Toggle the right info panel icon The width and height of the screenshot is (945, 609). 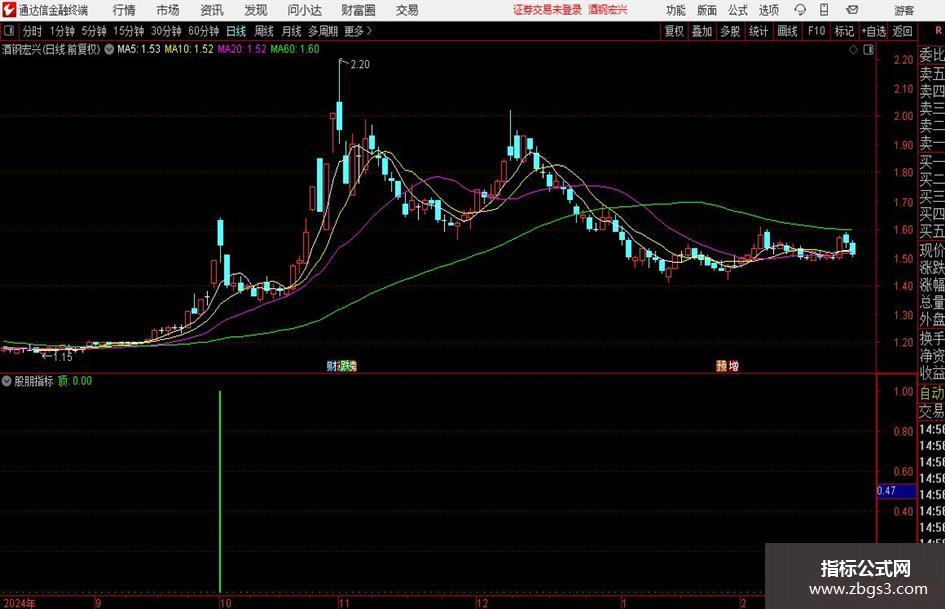point(868,50)
